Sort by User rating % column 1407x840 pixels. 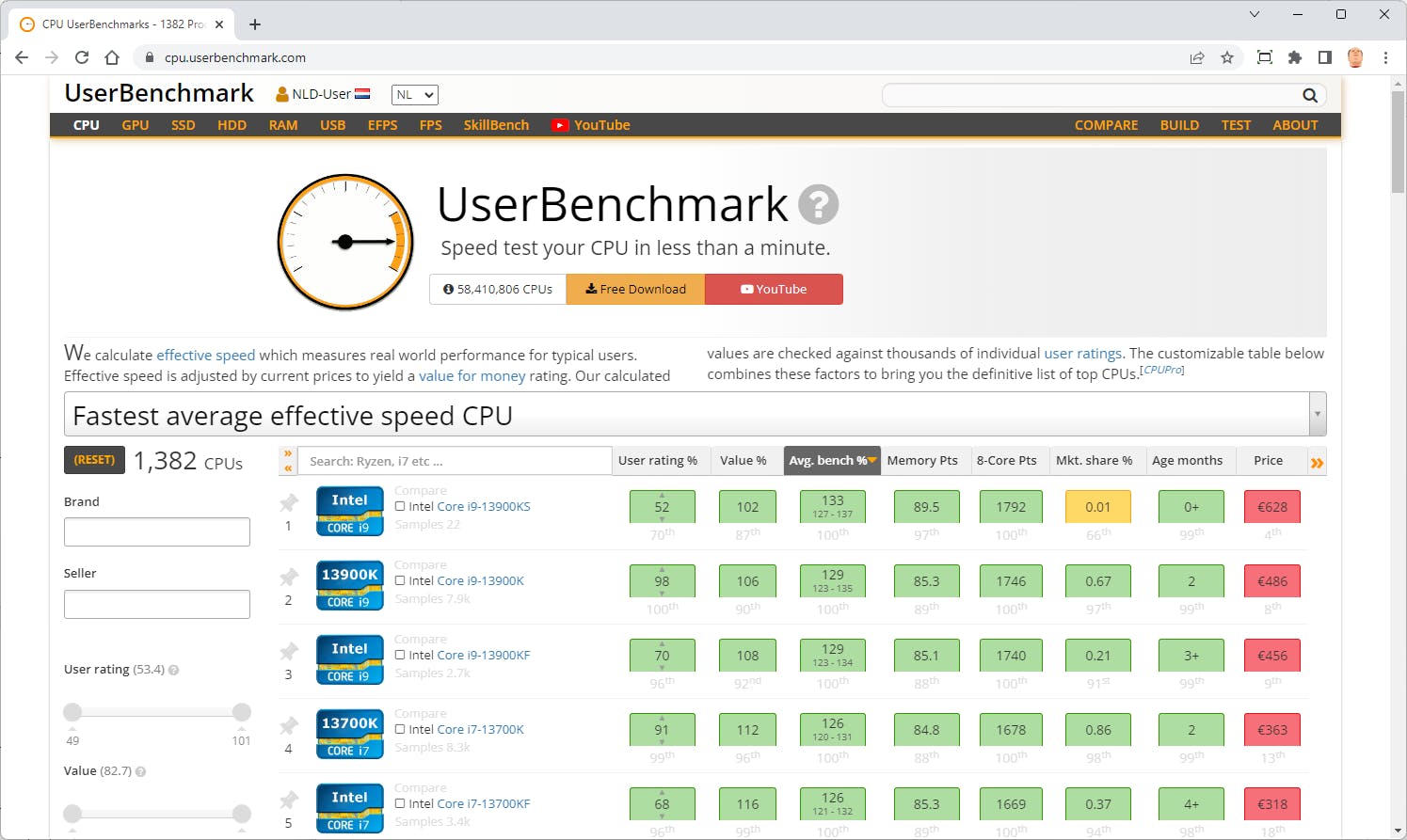pyautogui.click(x=658, y=461)
